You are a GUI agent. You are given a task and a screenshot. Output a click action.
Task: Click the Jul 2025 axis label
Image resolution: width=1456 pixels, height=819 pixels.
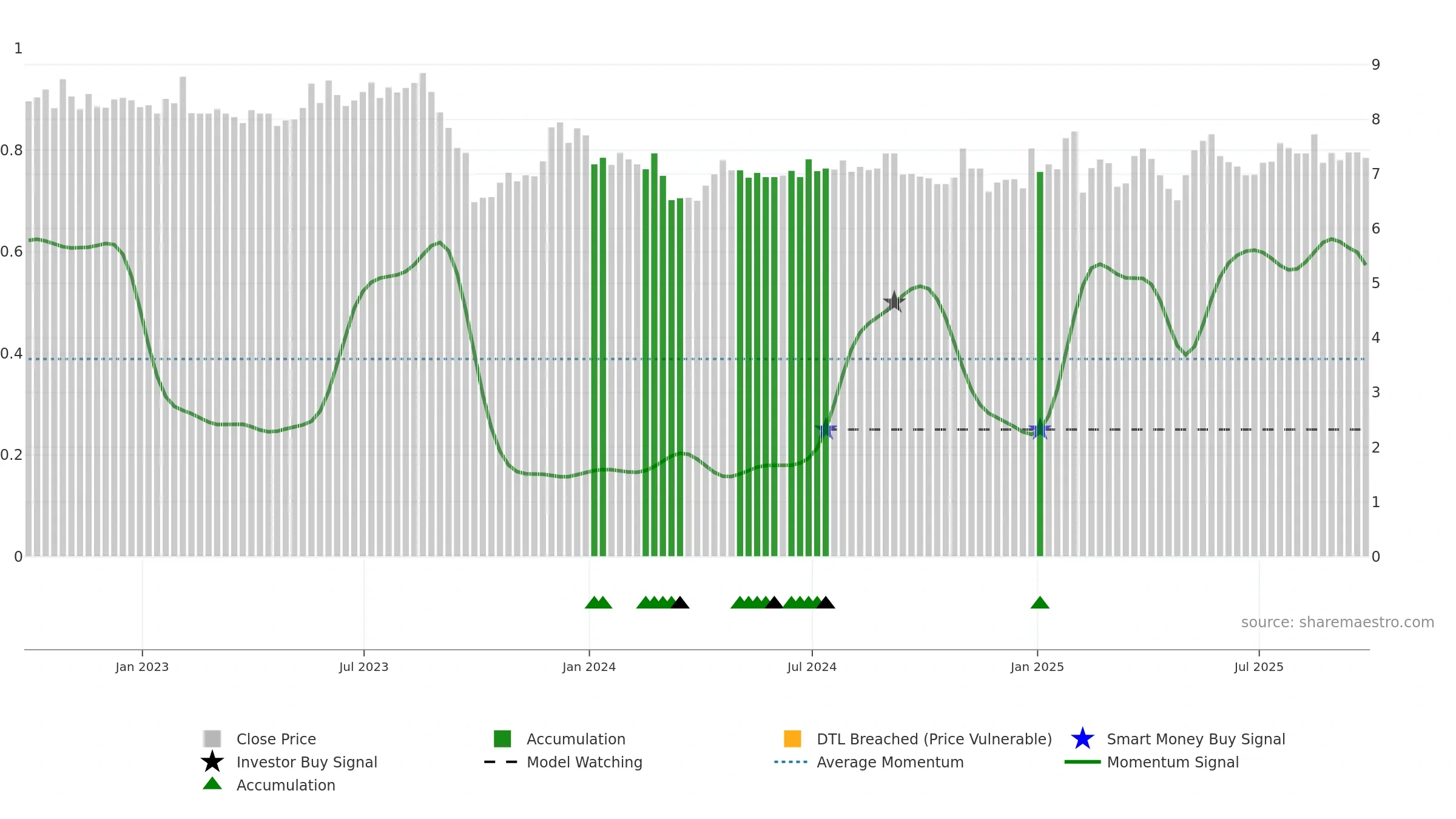tap(1259, 667)
